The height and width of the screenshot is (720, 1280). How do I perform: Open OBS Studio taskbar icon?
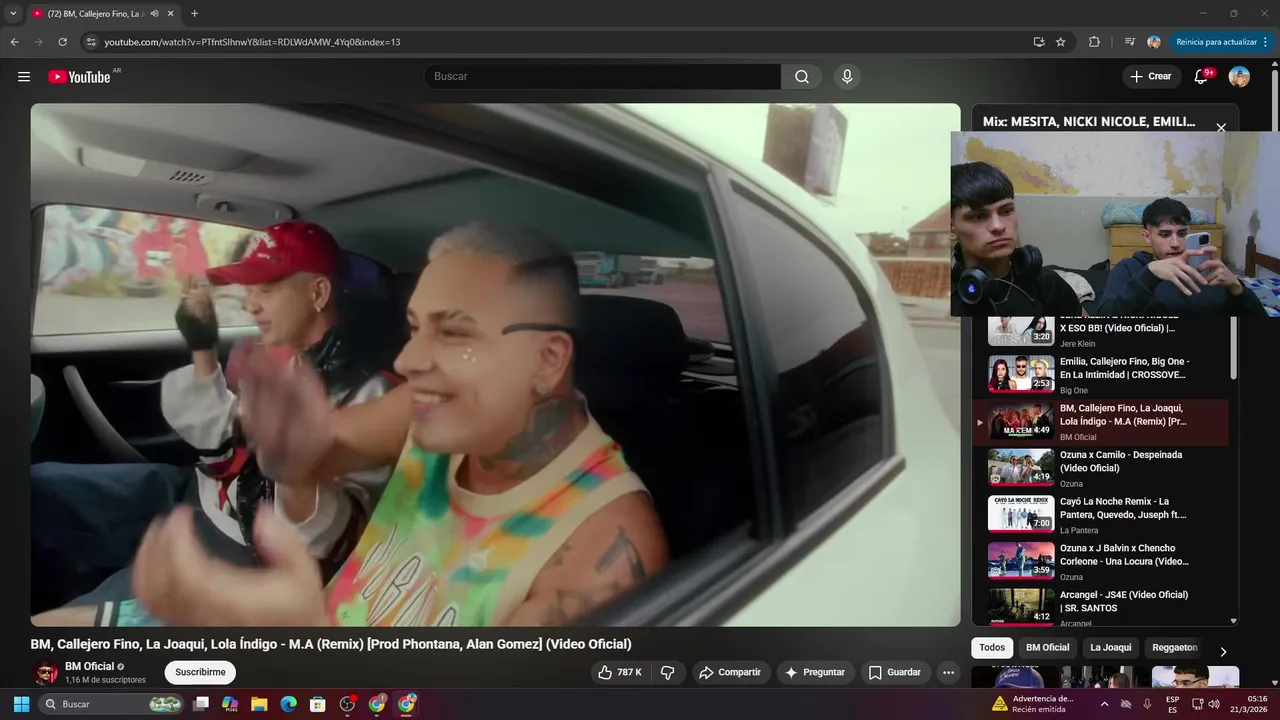click(347, 704)
